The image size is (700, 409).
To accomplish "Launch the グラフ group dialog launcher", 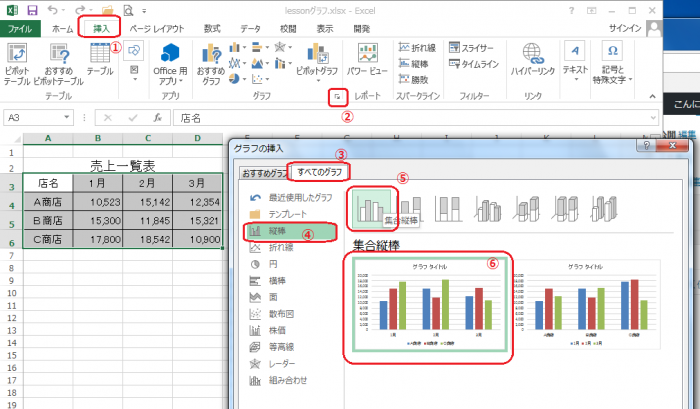I will point(338,96).
